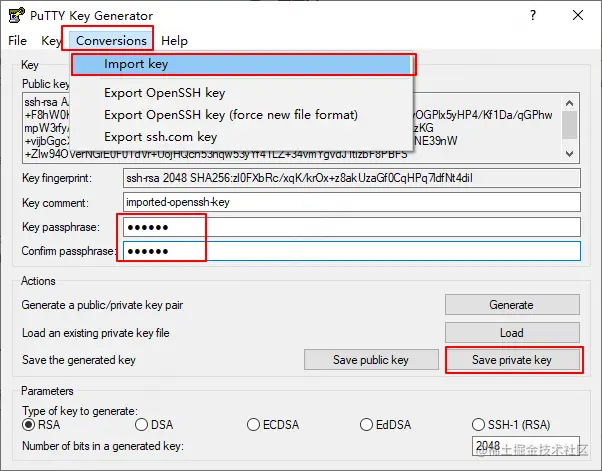Select the EdDSA key type
The height and width of the screenshot is (471, 602).
click(x=367, y=425)
